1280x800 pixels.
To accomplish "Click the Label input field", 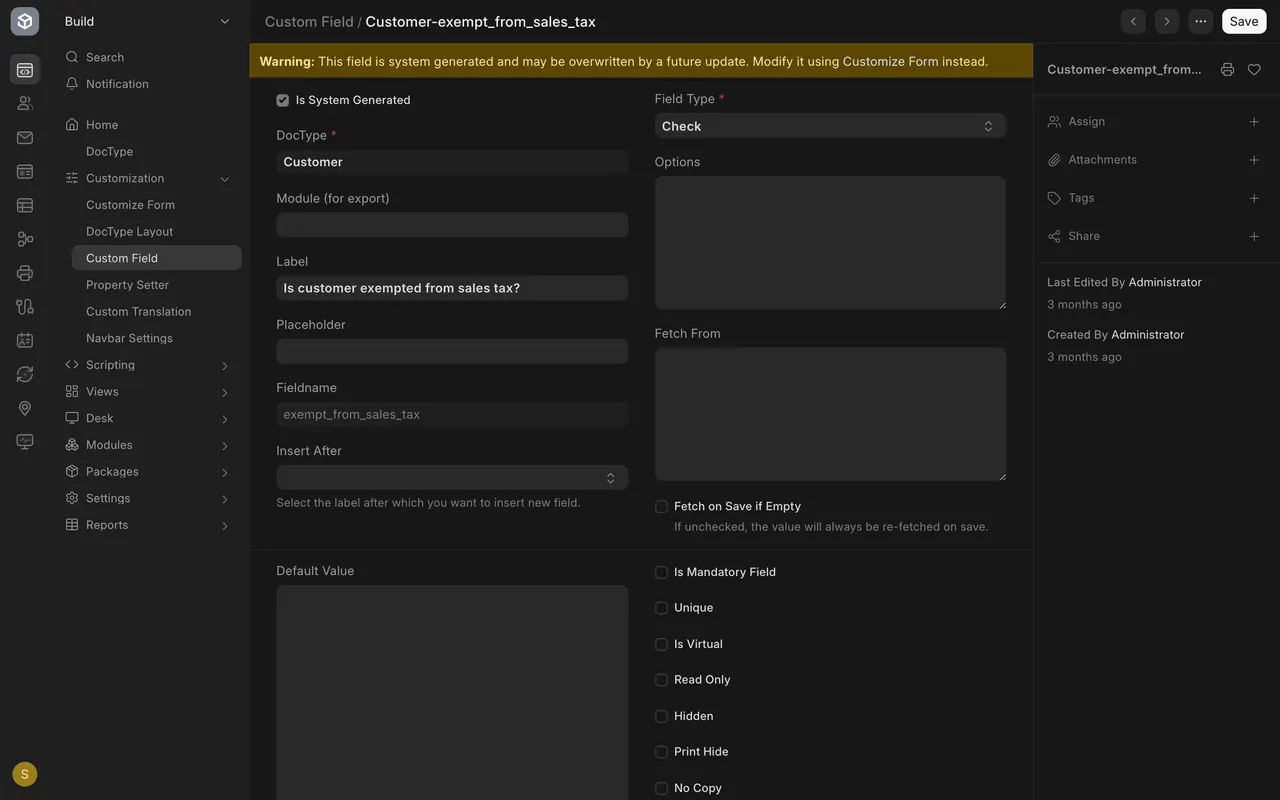I will [x=452, y=288].
